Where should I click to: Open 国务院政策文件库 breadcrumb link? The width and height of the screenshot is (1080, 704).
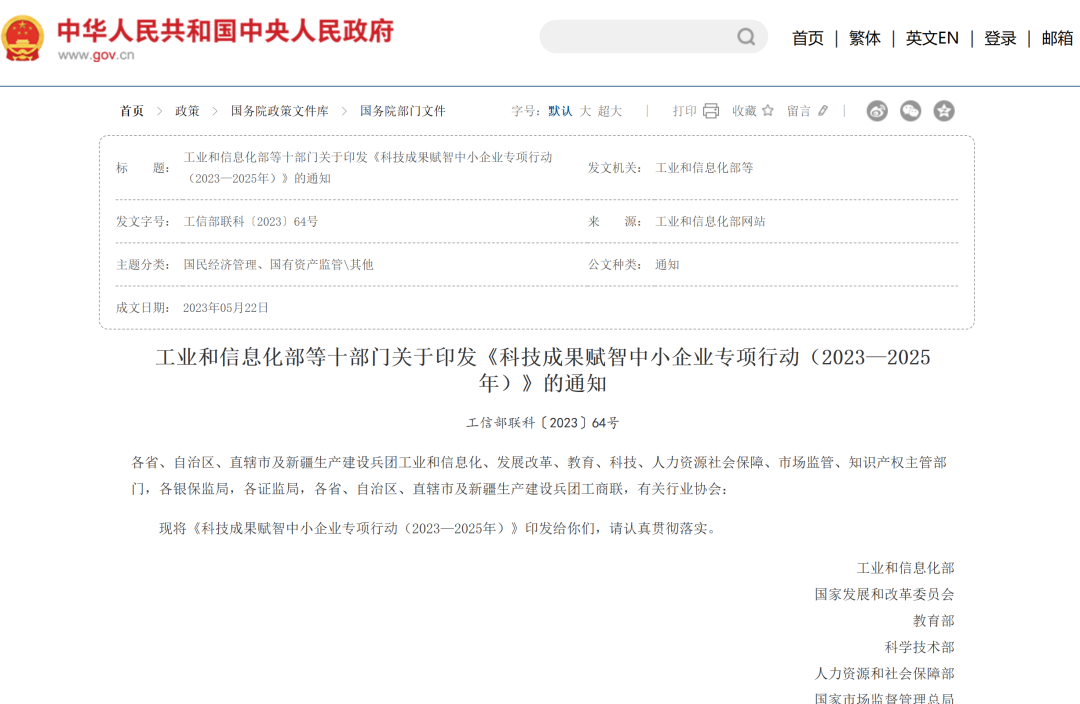[280, 111]
